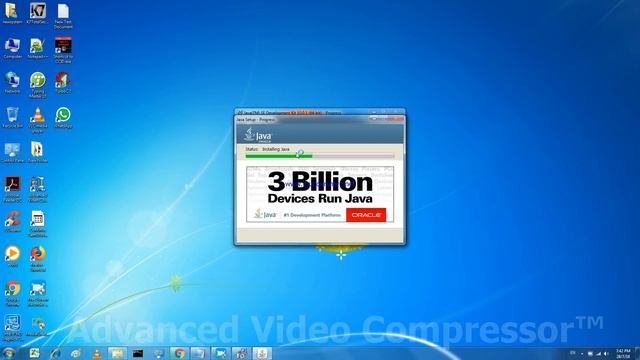Click the volume icon in system tray

(x=606, y=353)
